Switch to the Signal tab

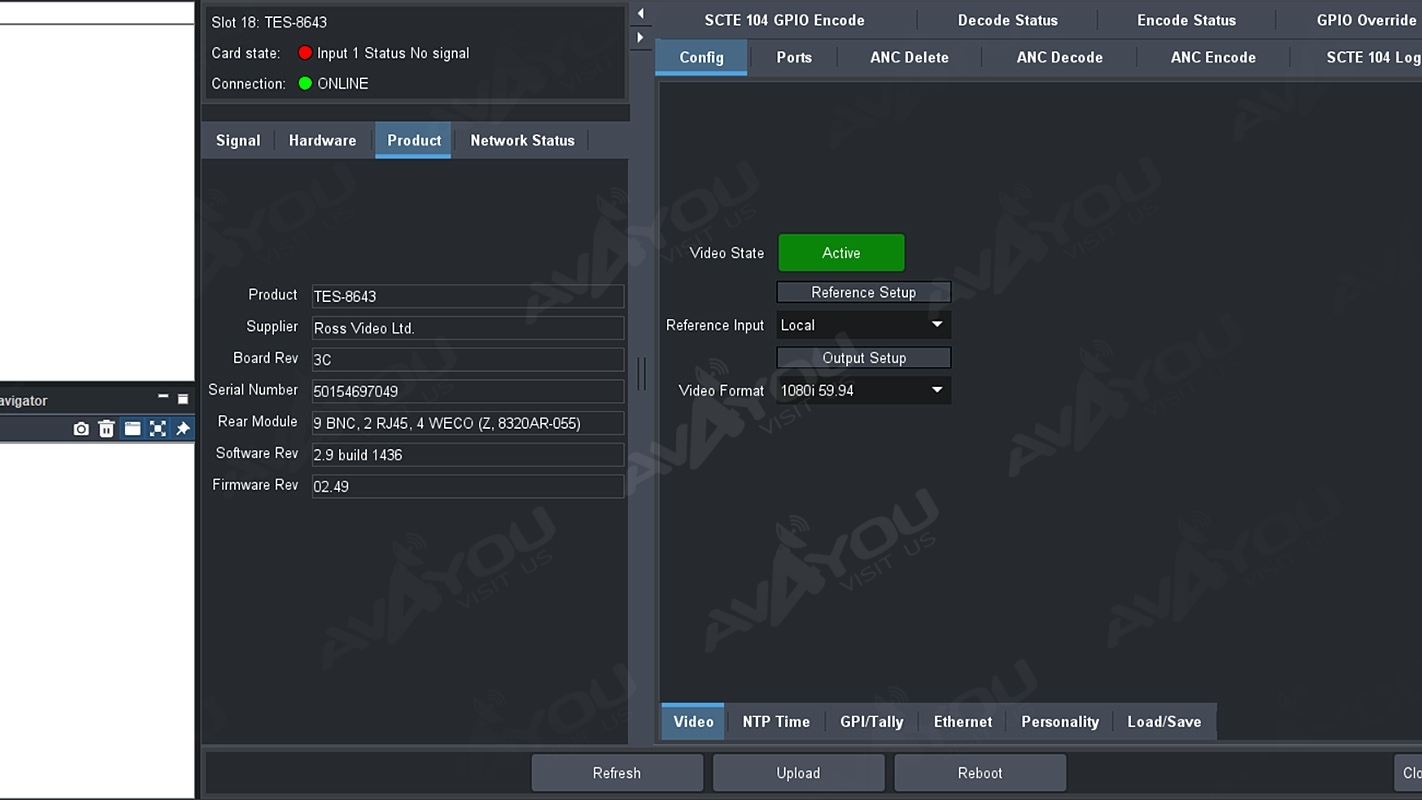coord(238,140)
